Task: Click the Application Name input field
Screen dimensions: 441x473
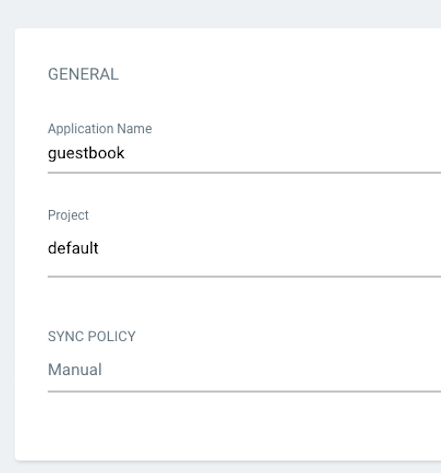Action: pos(244,154)
